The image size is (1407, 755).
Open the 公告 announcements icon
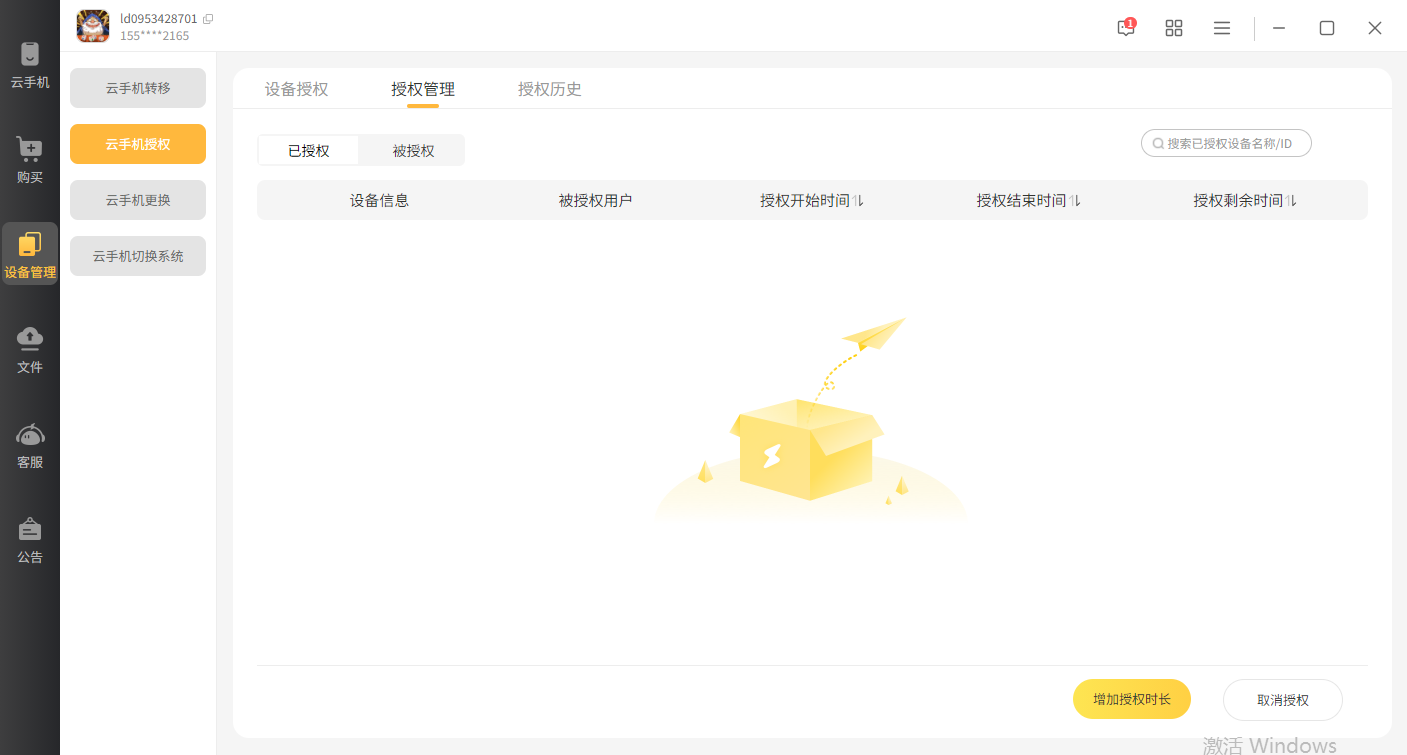click(30, 540)
